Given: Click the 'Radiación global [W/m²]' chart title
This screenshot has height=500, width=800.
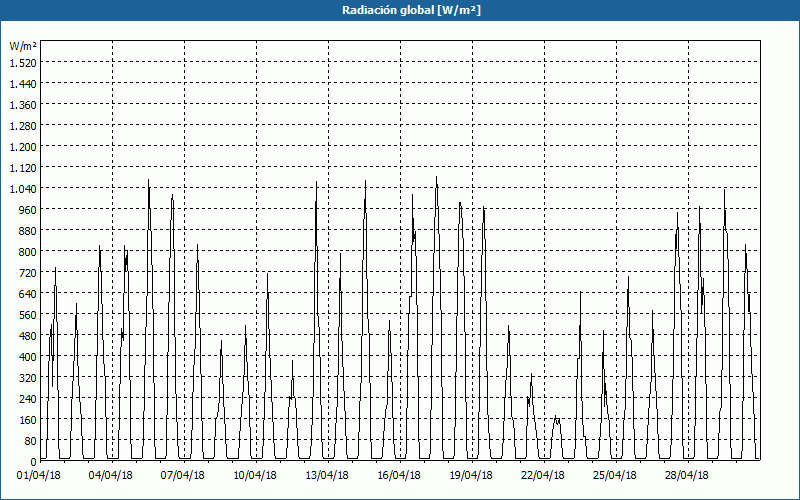Looking at the screenshot, I should 411,10.
